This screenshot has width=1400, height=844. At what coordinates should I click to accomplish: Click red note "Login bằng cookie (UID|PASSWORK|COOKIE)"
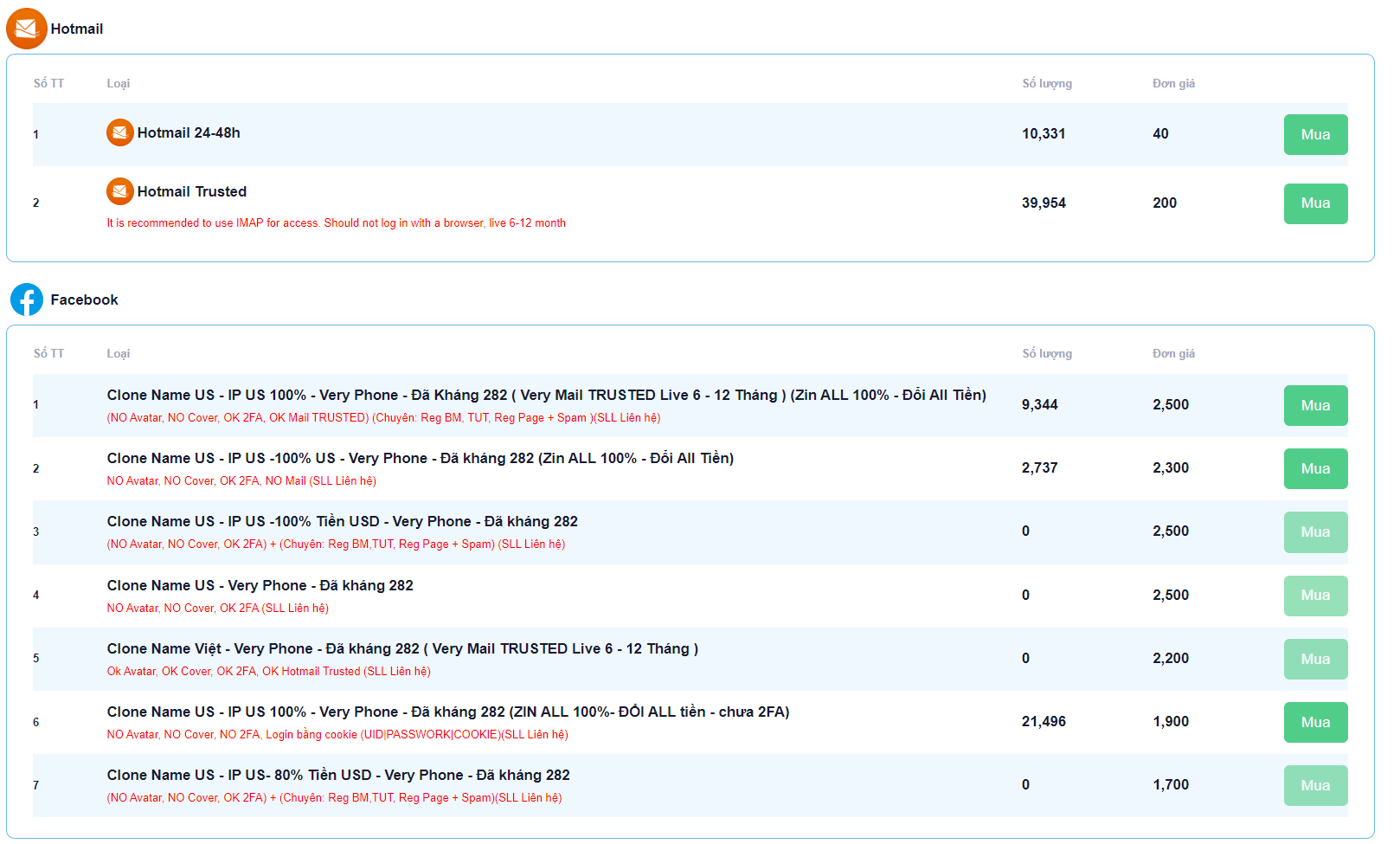coord(337,734)
